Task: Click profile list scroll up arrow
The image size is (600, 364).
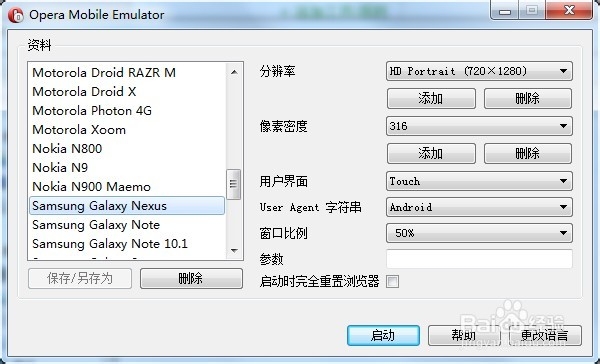Action: (234, 72)
